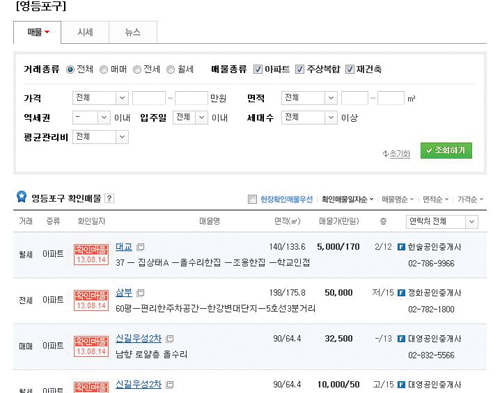The height and width of the screenshot is (393, 500).
Task: Click the help question mark icon beside 영등포구 확인매물
Action: (109, 198)
